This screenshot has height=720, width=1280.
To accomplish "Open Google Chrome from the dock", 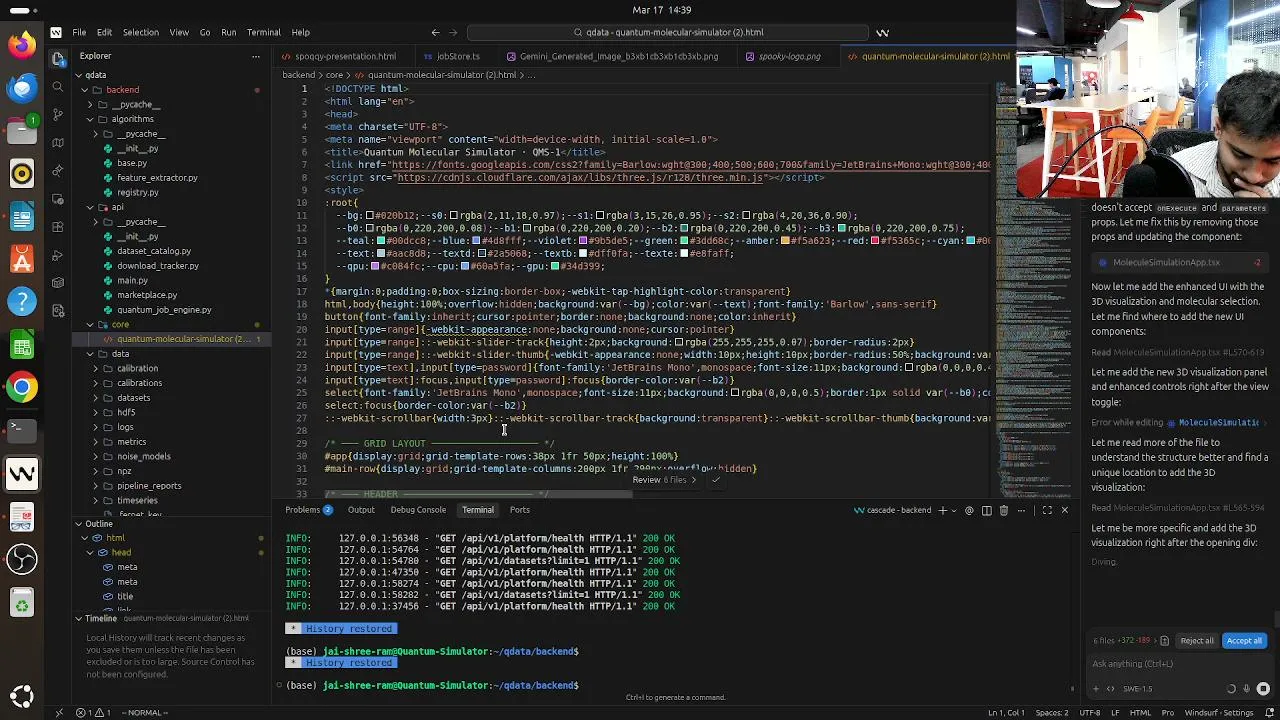I will click(21, 387).
